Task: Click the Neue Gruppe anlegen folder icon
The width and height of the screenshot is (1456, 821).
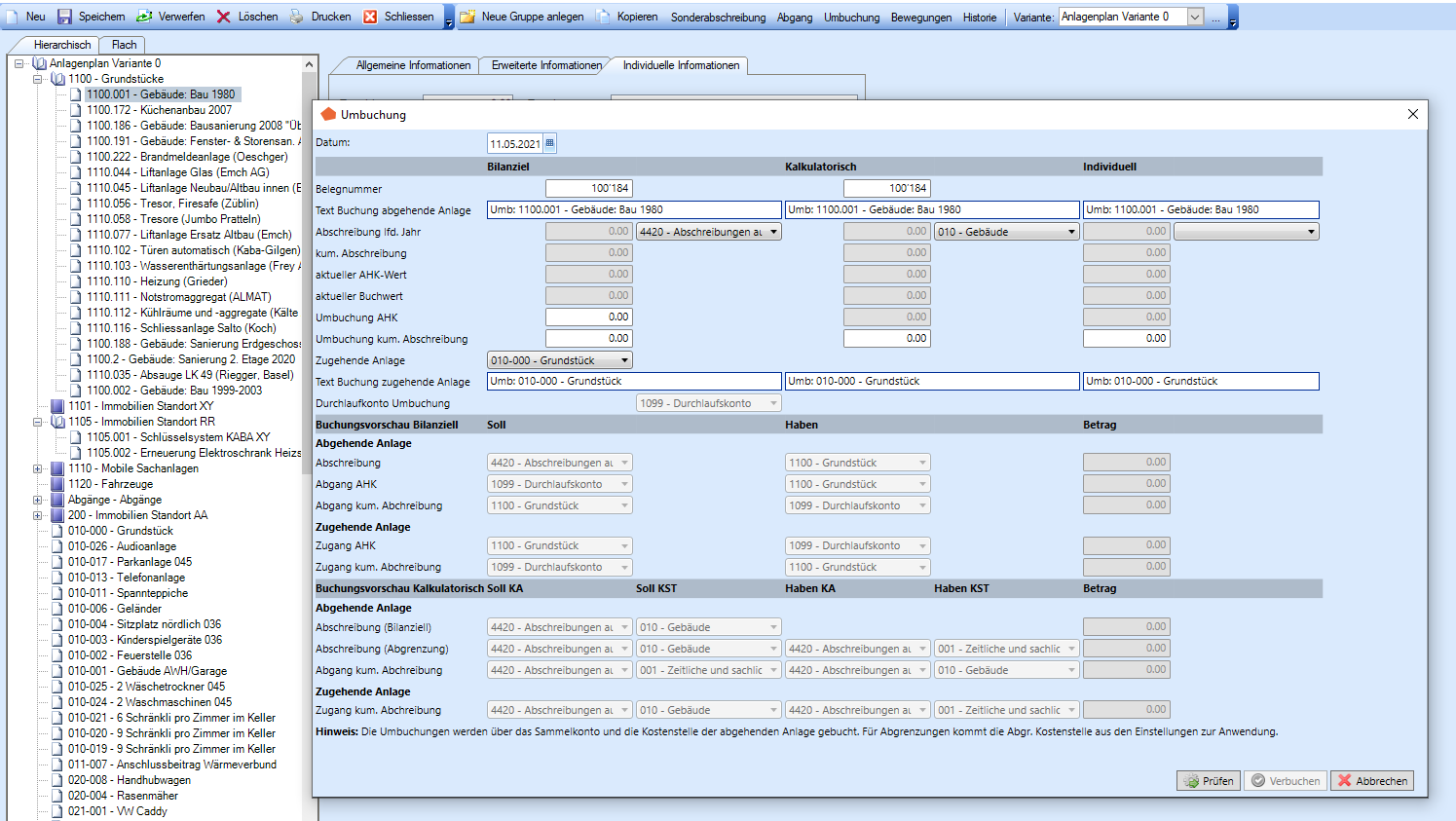Action: [467, 17]
